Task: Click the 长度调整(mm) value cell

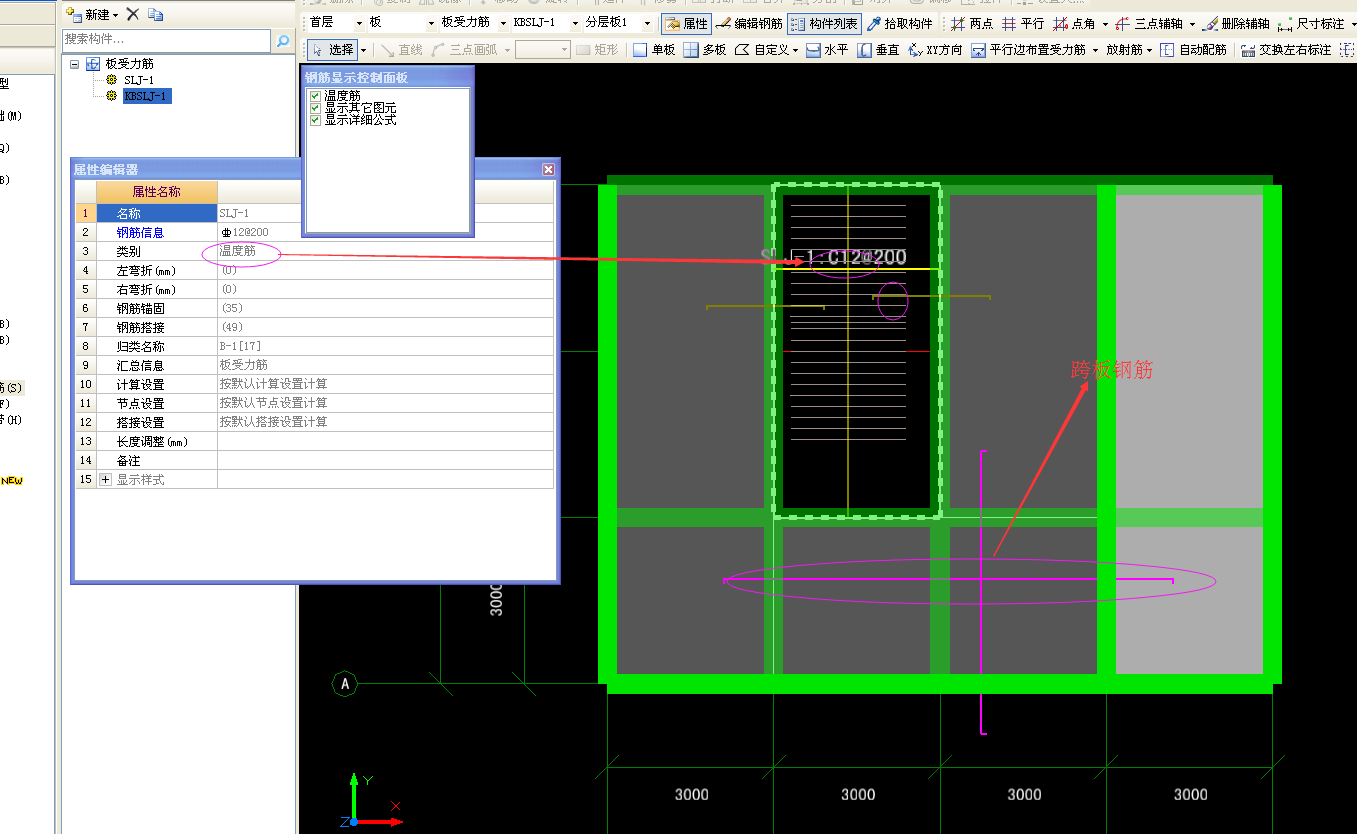Action: coord(385,441)
